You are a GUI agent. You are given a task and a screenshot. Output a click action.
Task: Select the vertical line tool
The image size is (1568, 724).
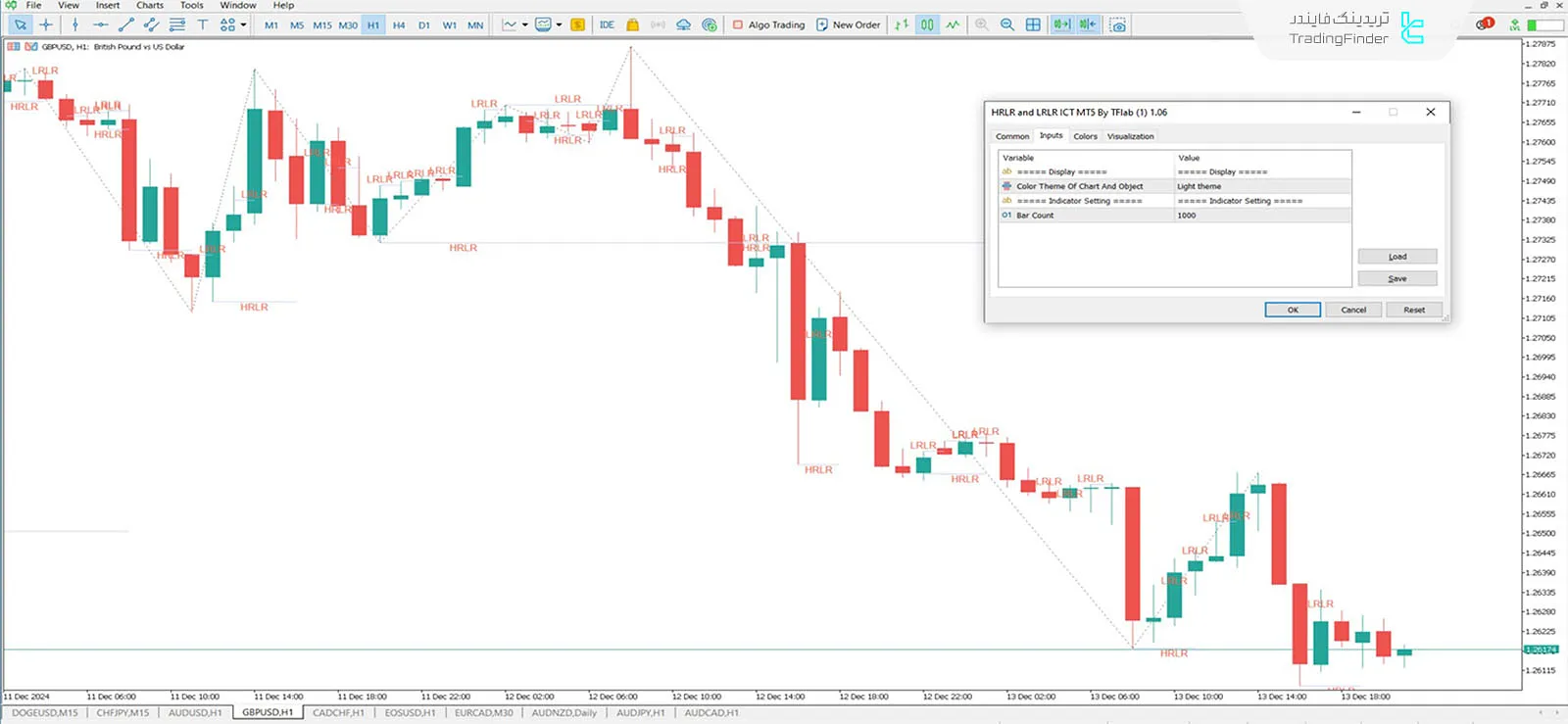pyautogui.click(x=75, y=24)
